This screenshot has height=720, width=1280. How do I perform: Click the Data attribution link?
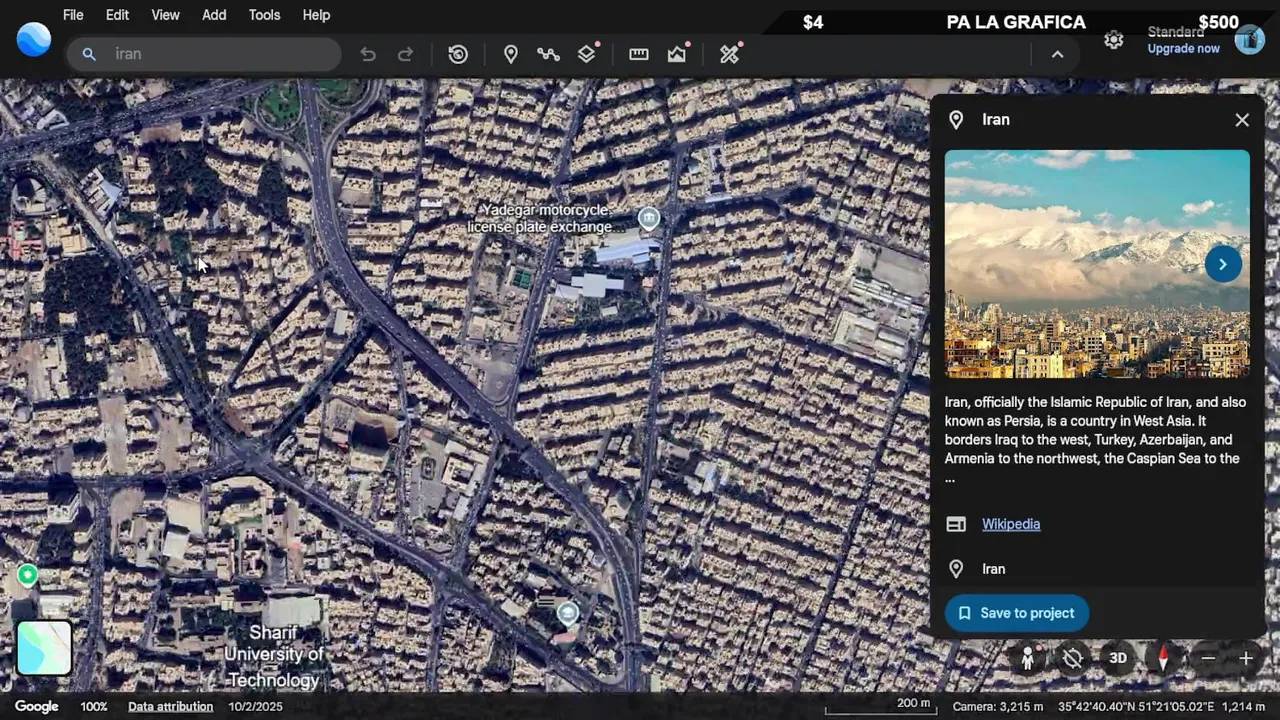[170, 706]
